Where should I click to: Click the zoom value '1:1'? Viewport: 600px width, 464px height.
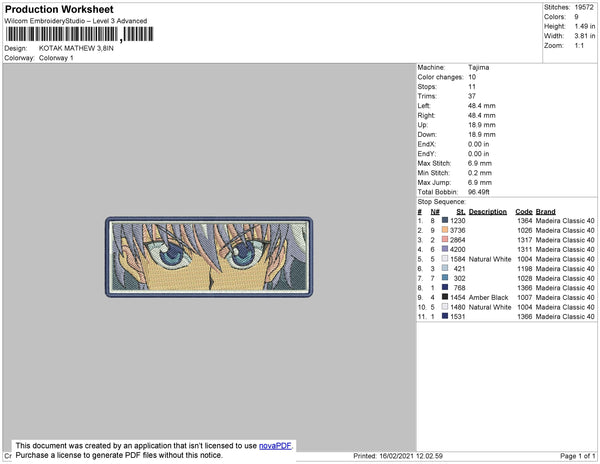579,46
